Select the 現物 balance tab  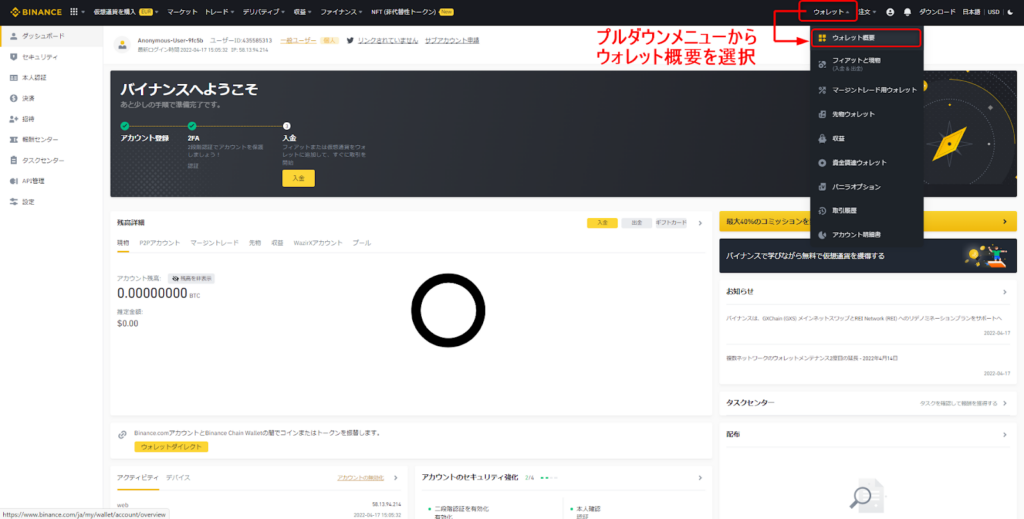pos(123,243)
